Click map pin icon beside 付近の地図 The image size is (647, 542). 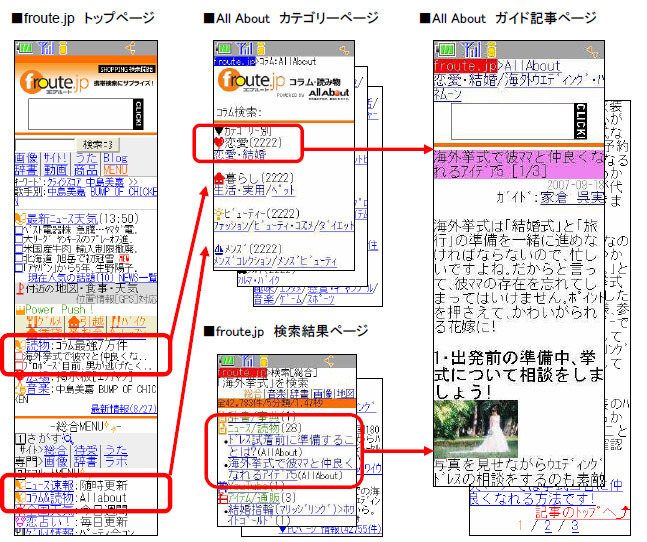(19, 289)
